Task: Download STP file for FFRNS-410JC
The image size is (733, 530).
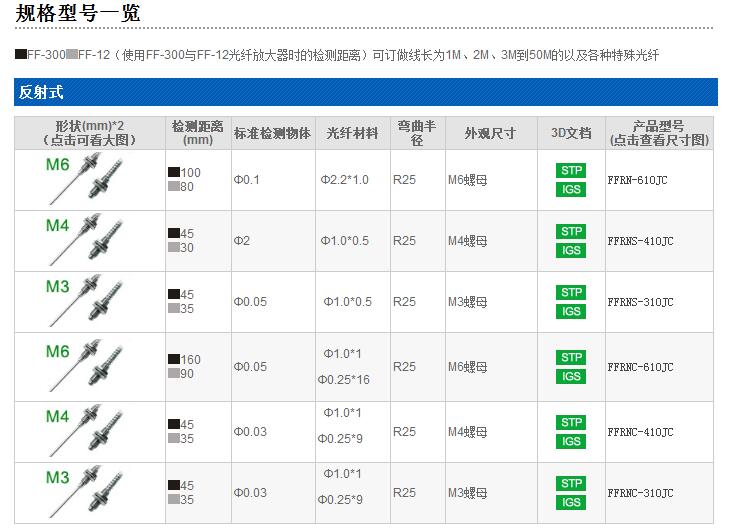Action: 571,232
